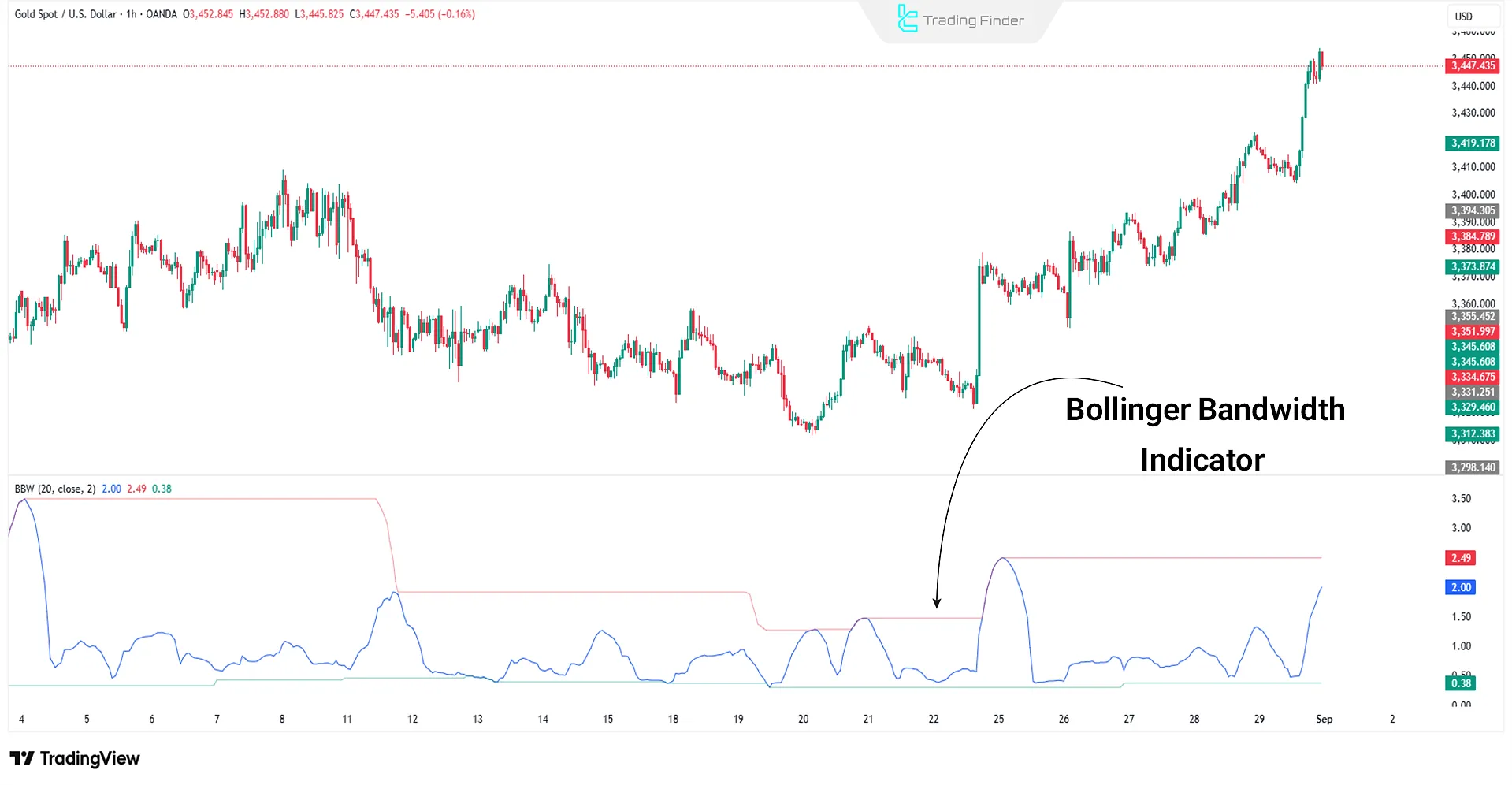Click the TradingView logo icon
This screenshot has width=1512, height=785.
pyautogui.click(x=22, y=758)
